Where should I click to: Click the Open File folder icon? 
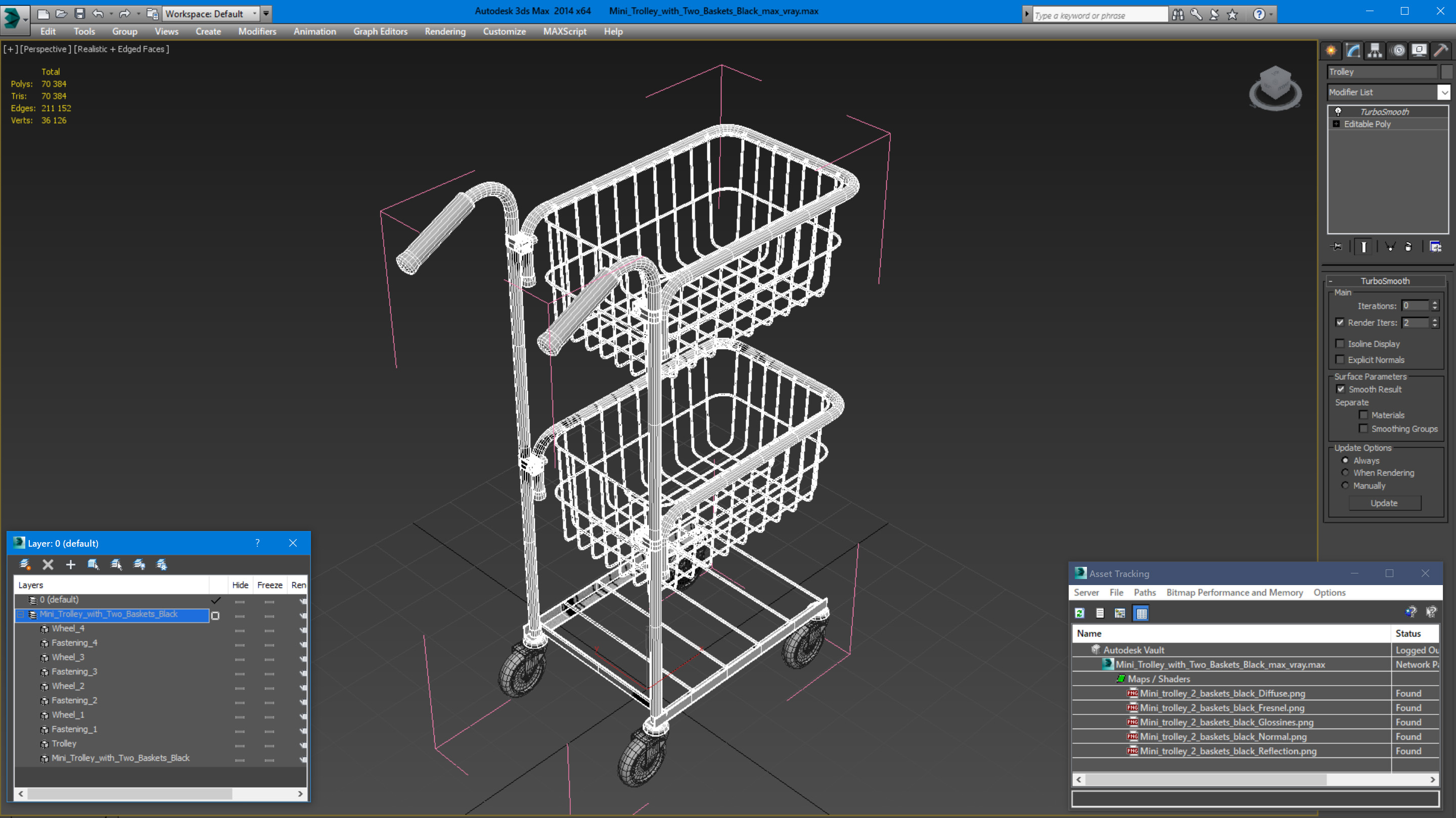tap(61, 14)
